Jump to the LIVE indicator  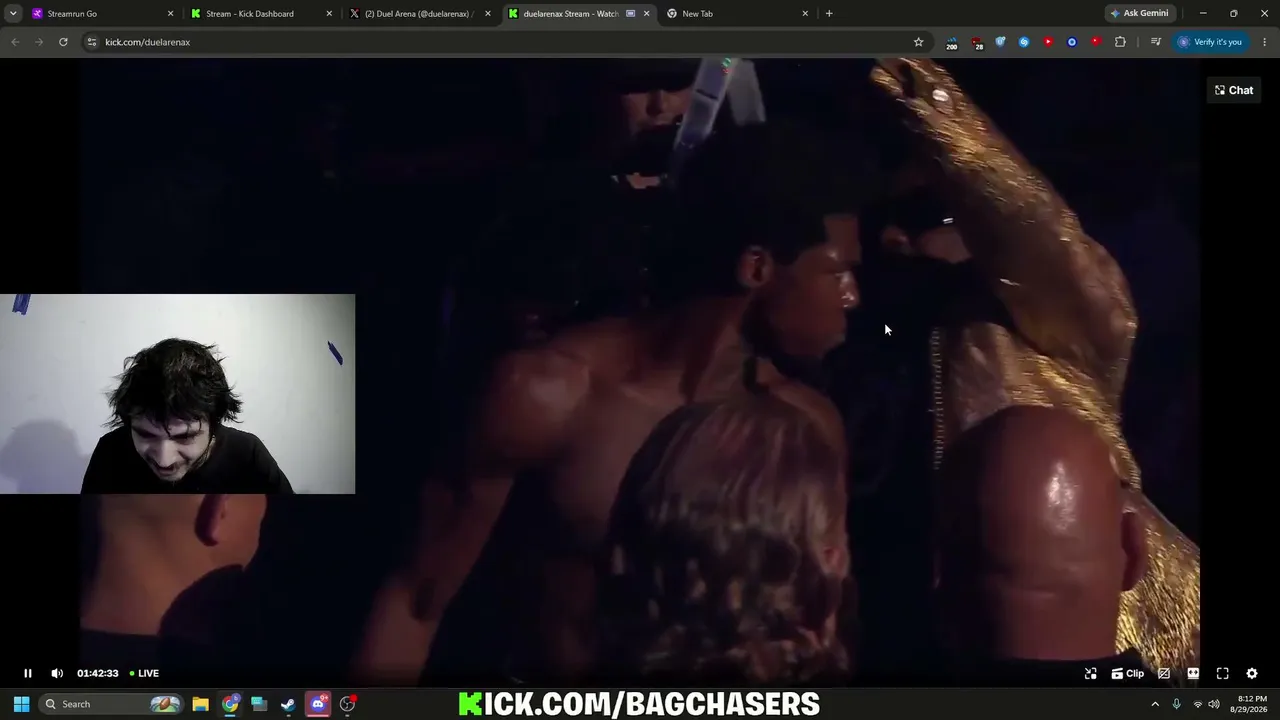click(144, 673)
